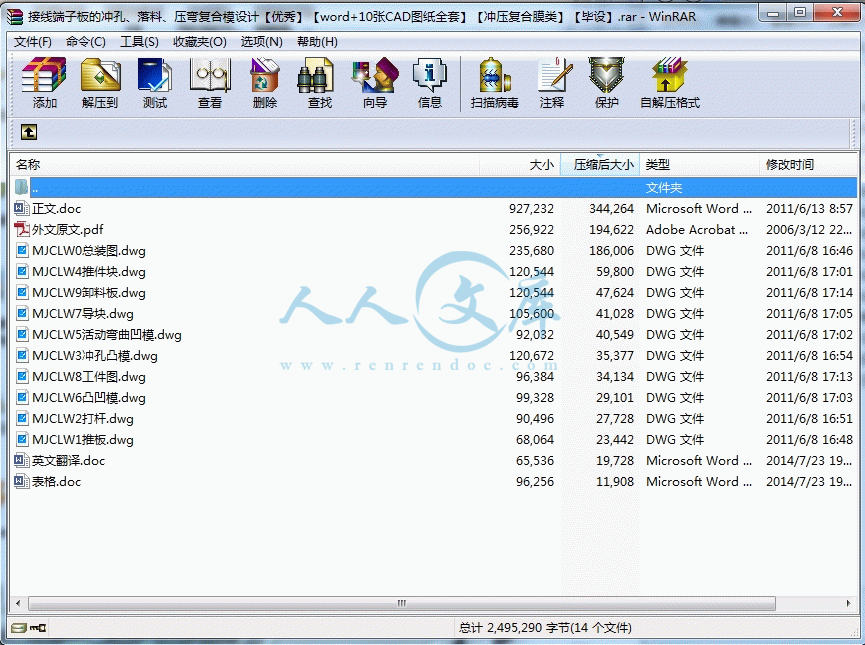Screen dimensions: 865x645
Task: Click the 344,264 packed size value
Action: 611,209
